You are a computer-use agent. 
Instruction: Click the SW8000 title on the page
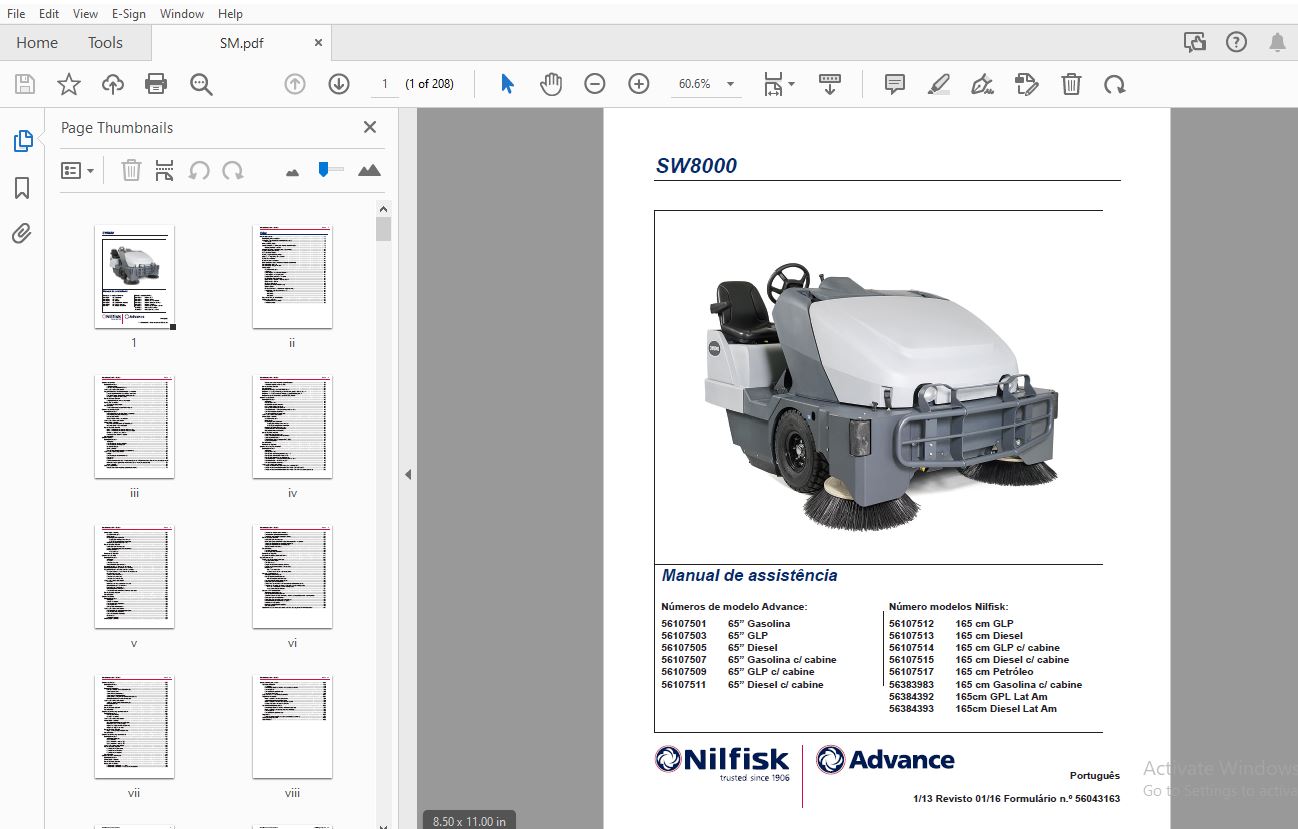pyautogui.click(x=696, y=166)
